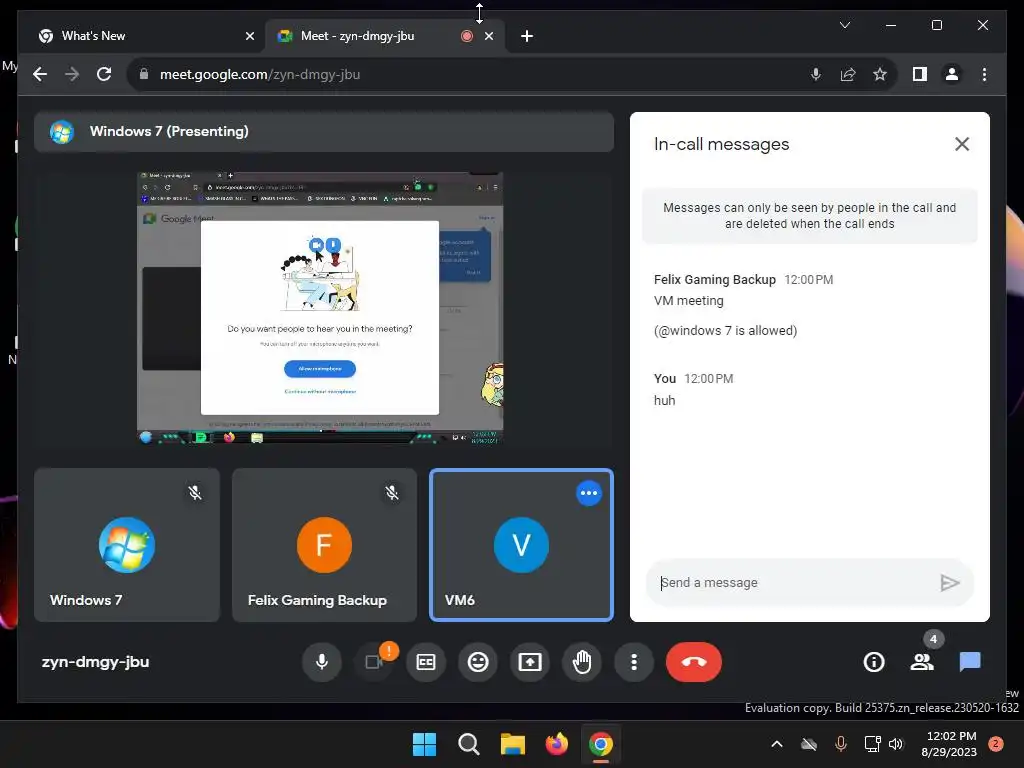Viewport: 1024px width, 768px height.
Task: Turn on camera with warning badge
Action: tap(374, 662)
